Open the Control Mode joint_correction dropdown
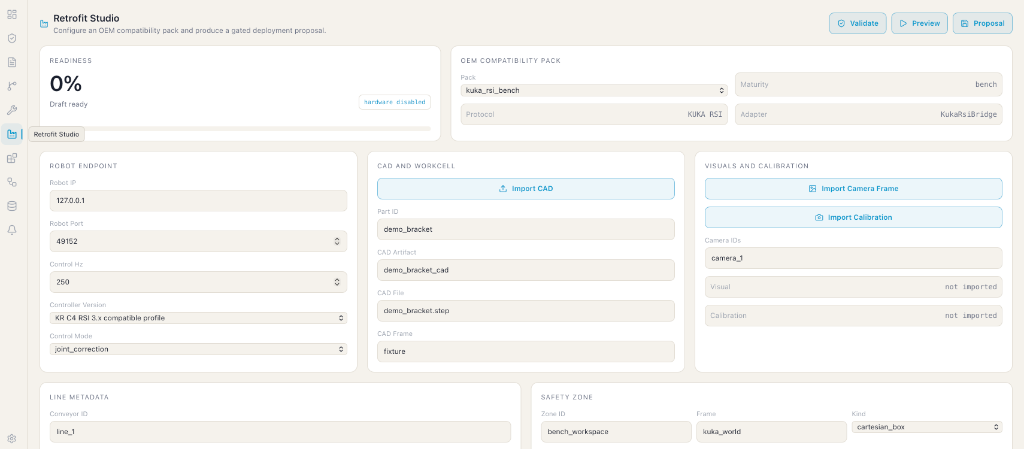The width and height of the screenshot is (1024, 449). tap(198, 349)
